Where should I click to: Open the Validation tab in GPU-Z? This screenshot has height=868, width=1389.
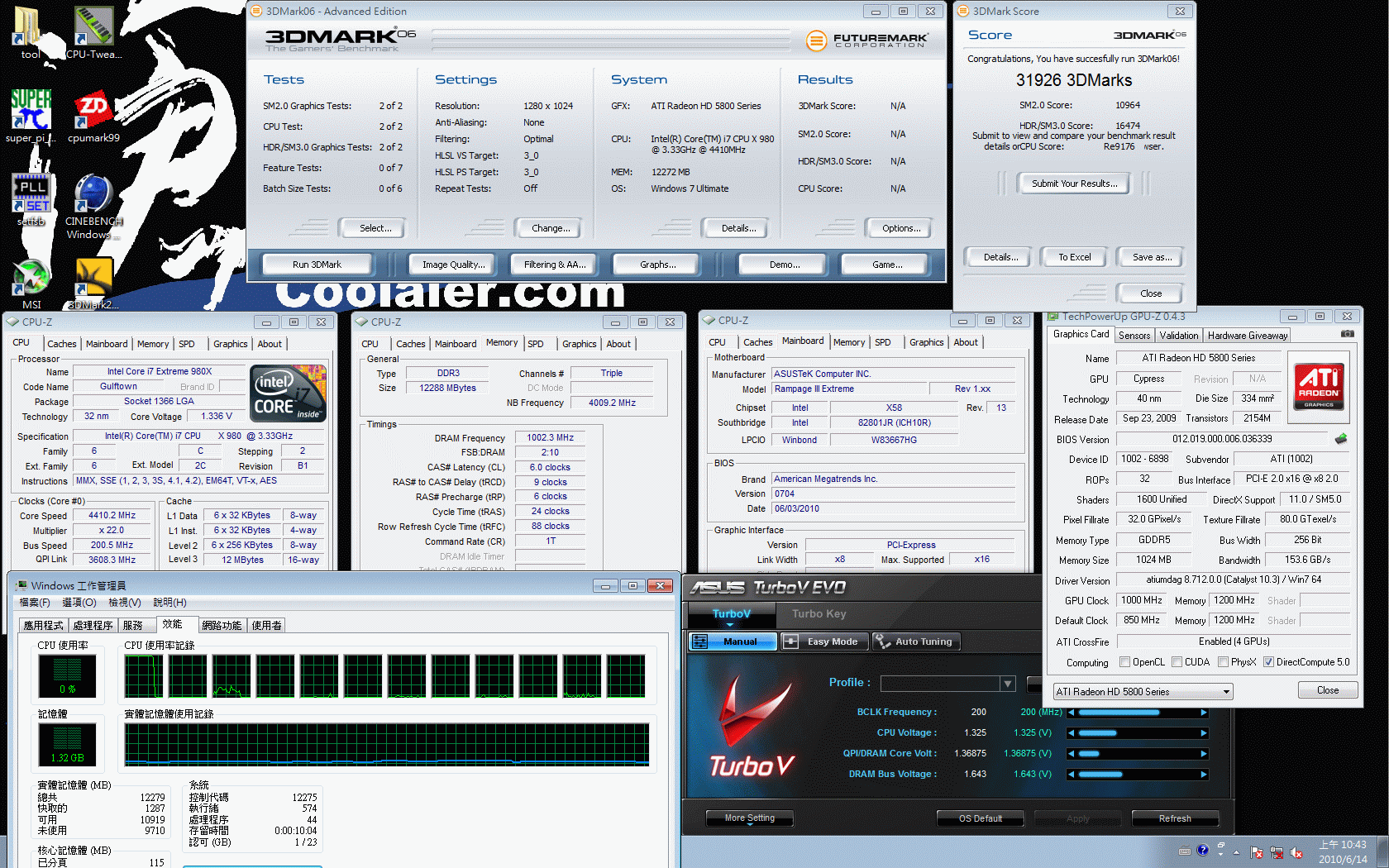[x=1178, y=336]
